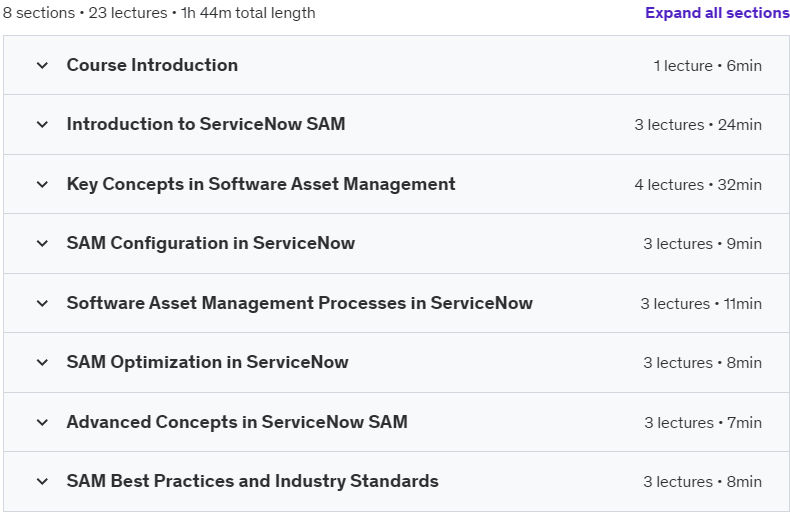
Task: Click the '3 lectures • 9min' text
Action: pyautogui.click(x=702, y=244)
